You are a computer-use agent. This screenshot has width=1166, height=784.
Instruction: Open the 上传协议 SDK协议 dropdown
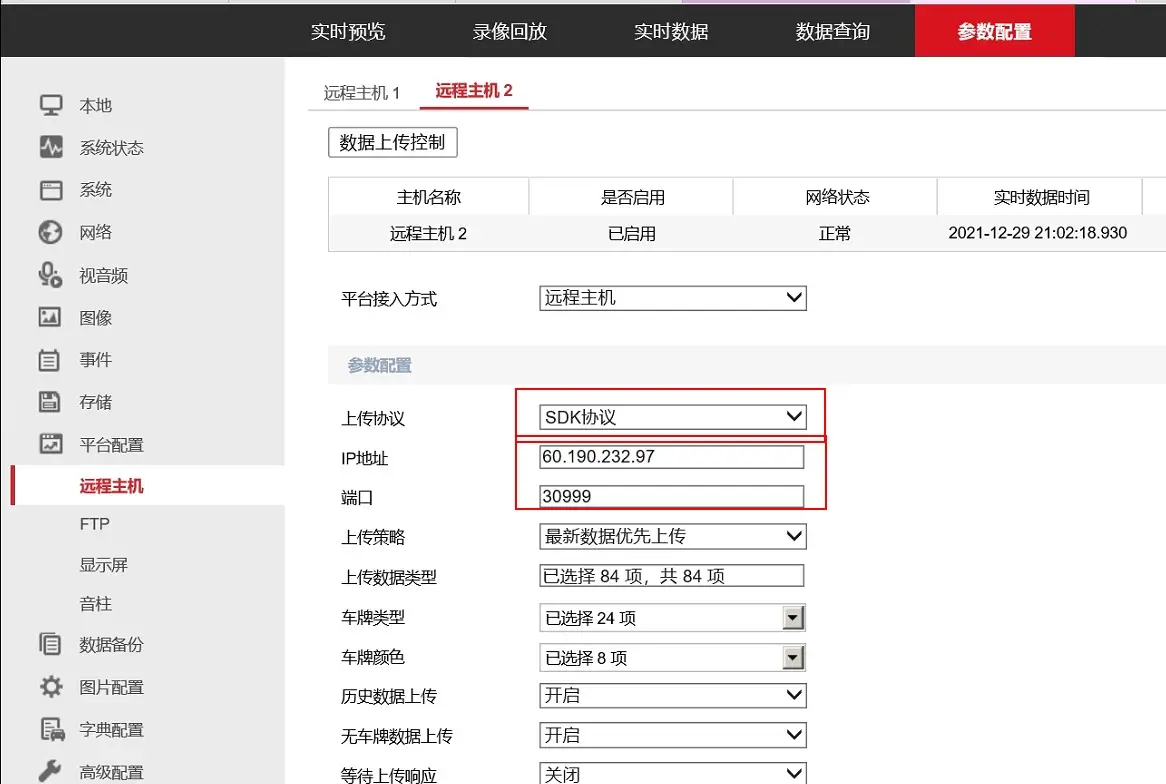click(x=672, y=417)
